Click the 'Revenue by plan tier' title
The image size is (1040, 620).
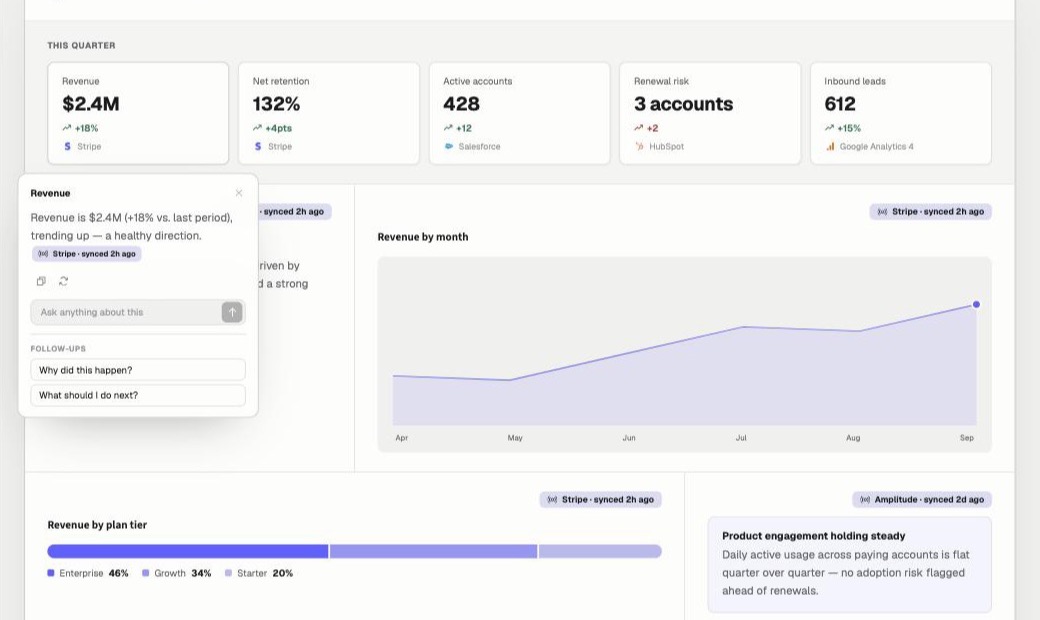(x=97, y=525)
